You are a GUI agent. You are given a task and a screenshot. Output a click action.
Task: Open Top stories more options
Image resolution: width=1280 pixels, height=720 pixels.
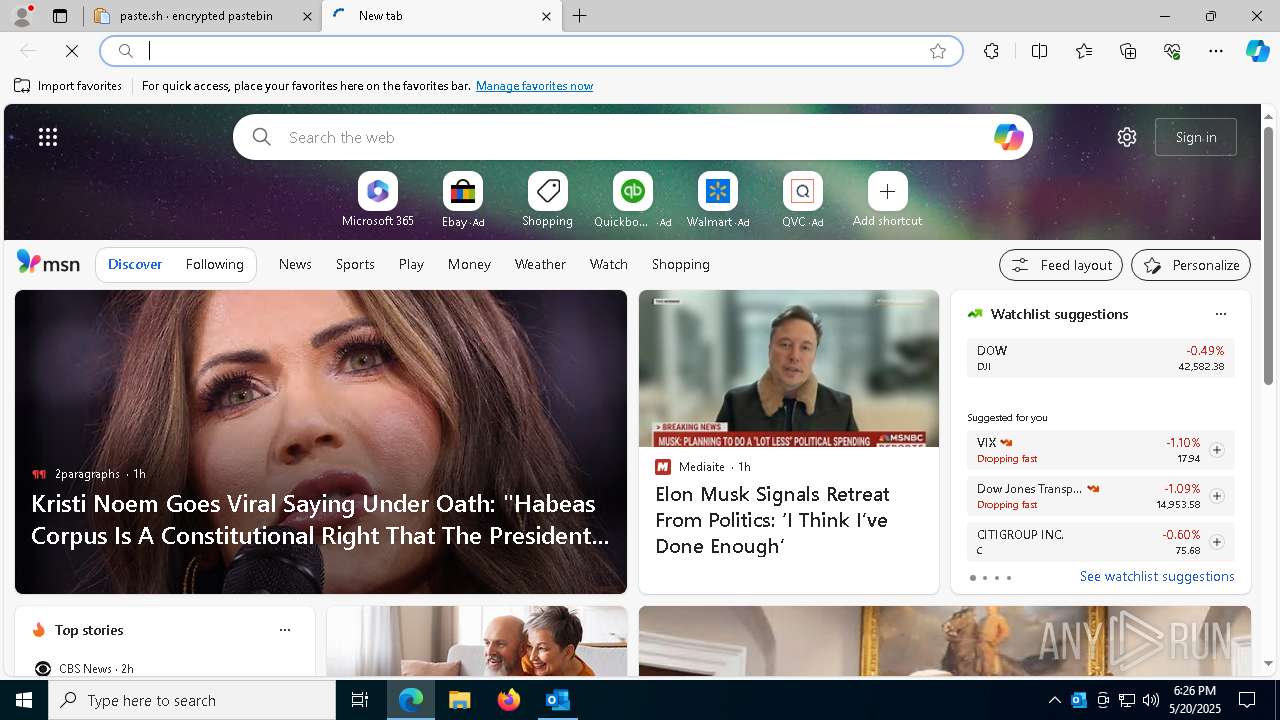[x=285, y=630]
